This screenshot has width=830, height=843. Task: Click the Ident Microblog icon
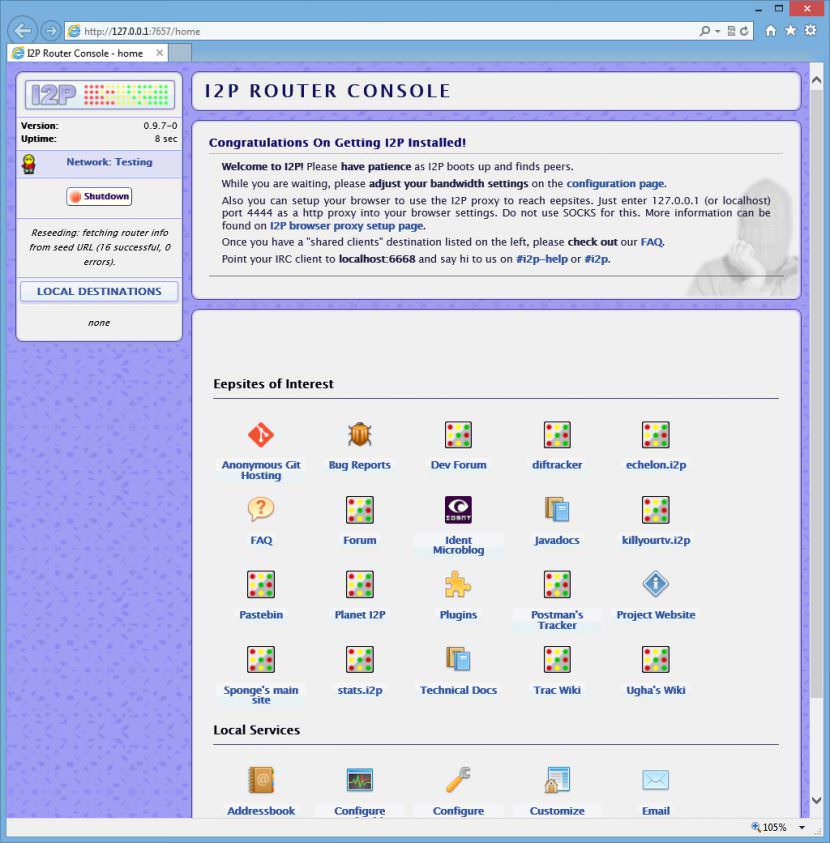(458, 509)
